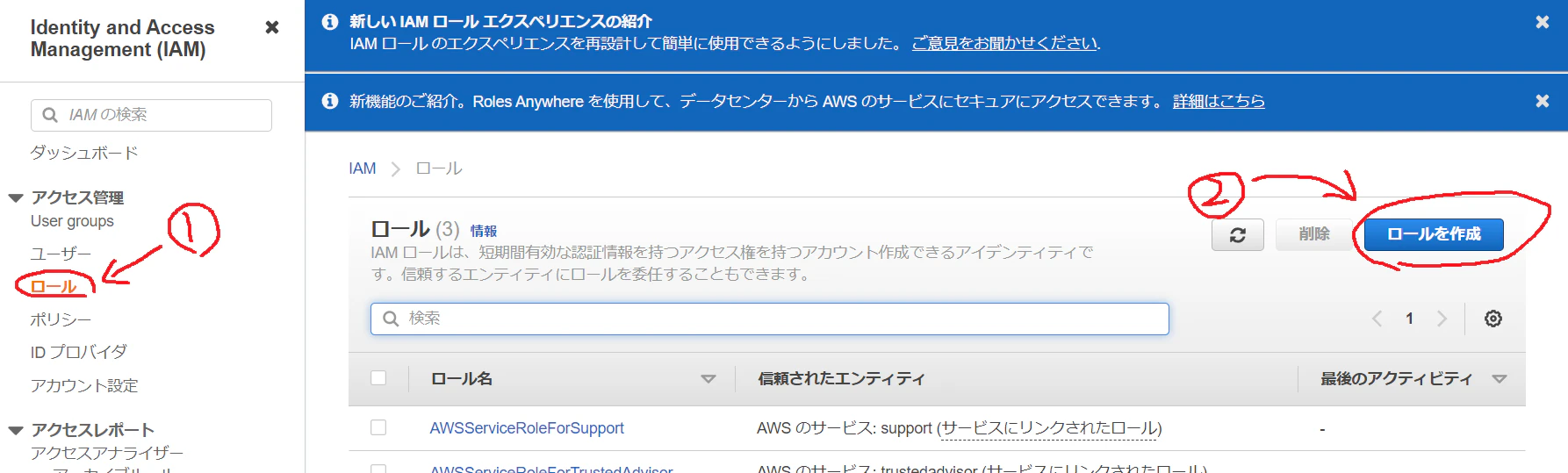Viewport: 1568px width, 473px height.
Task: Click info icon in Roles Anywhere banner
Action: tap(330, 101)
